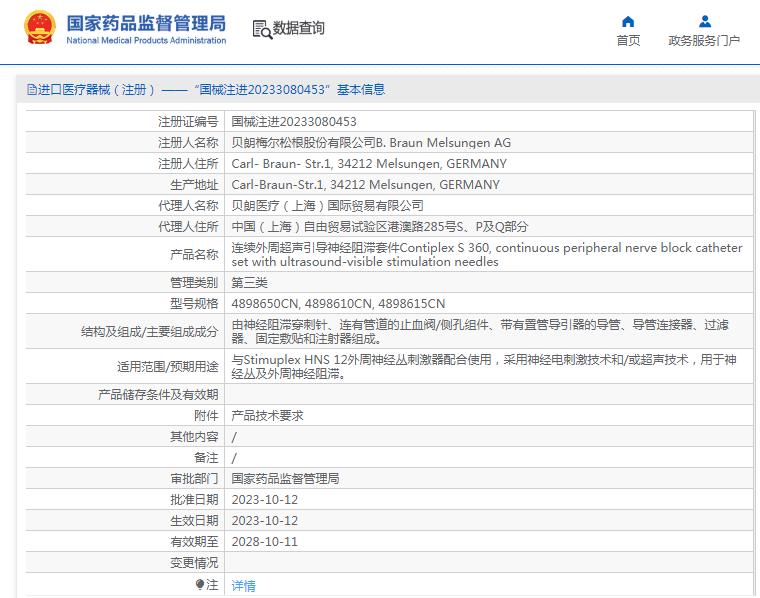
Task: Click the 政务服务门户 user icon
Action: point(705,21)
